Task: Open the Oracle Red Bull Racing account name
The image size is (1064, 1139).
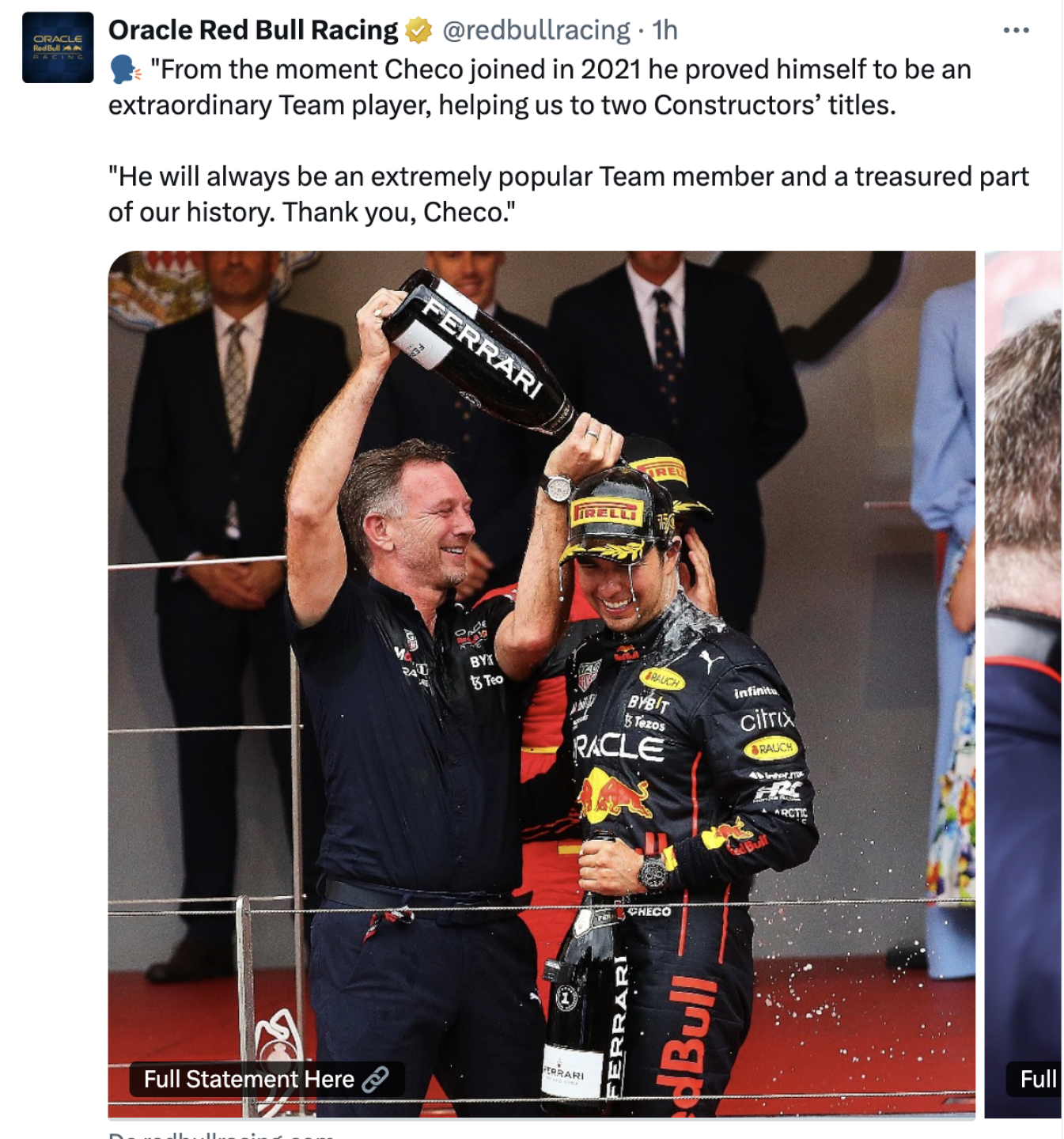Action: 253,30
